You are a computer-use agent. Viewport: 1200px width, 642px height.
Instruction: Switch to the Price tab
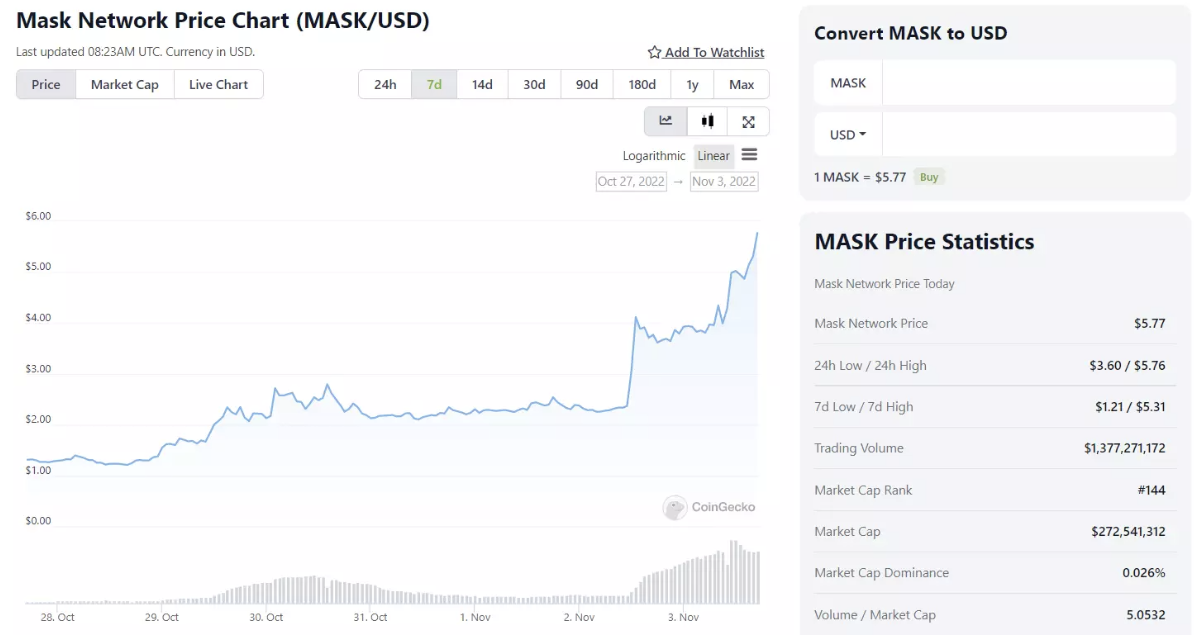pyautogui.click(x=46, y=84)
